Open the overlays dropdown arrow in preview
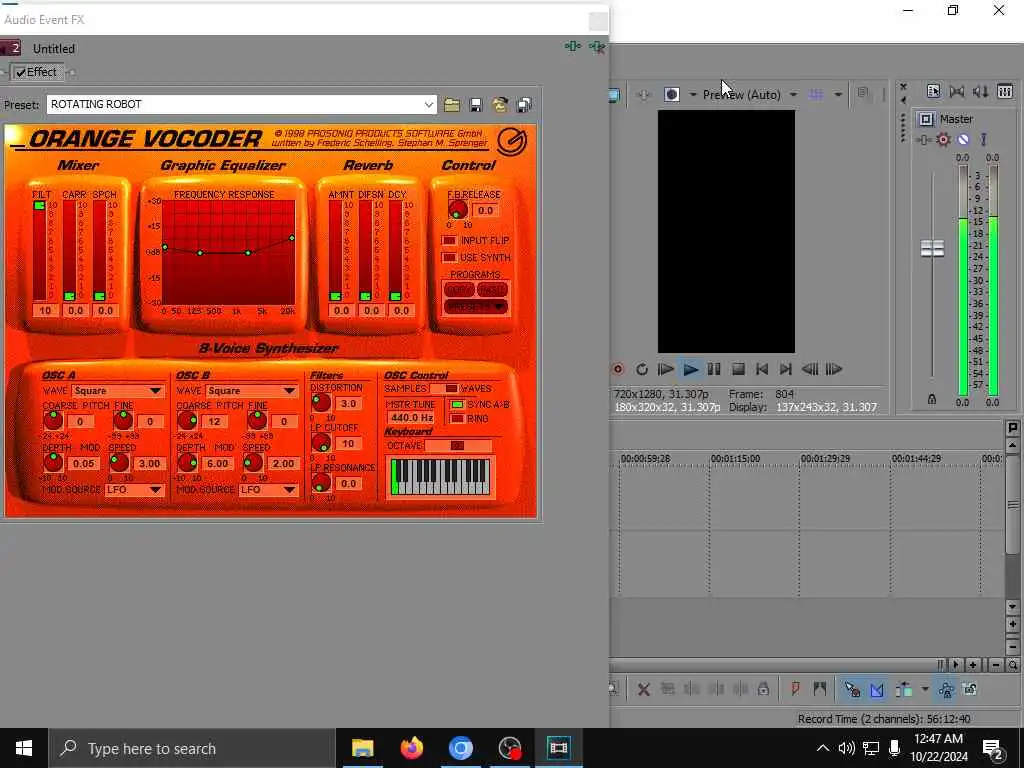 (838, 95)
